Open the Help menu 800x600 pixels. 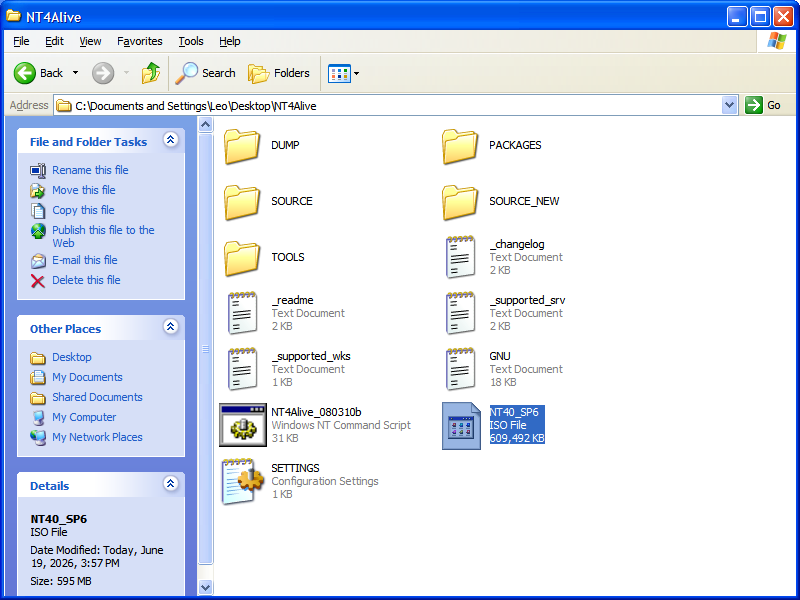[230, 41]
